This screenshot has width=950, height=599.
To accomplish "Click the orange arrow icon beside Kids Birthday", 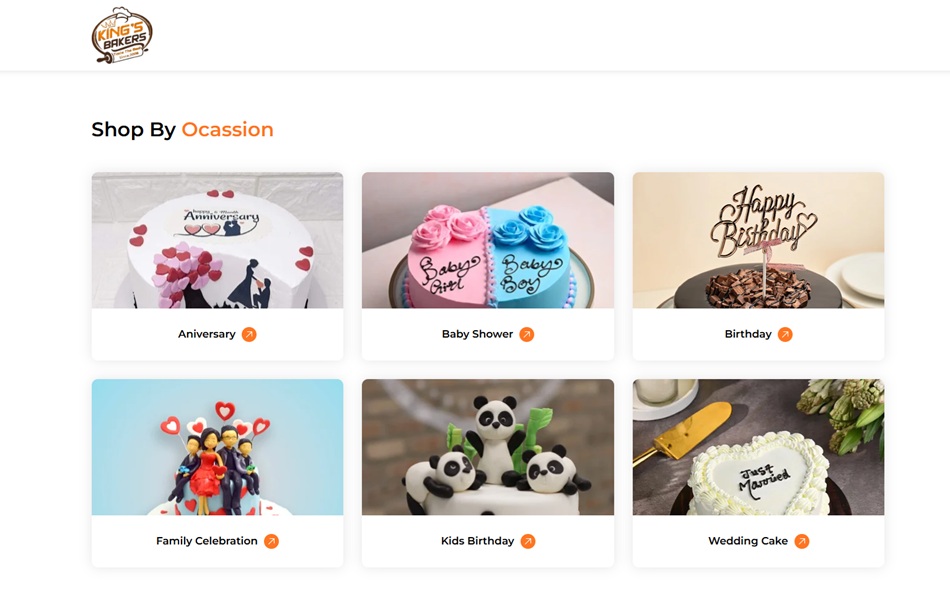I will click(x=528, y=541).
